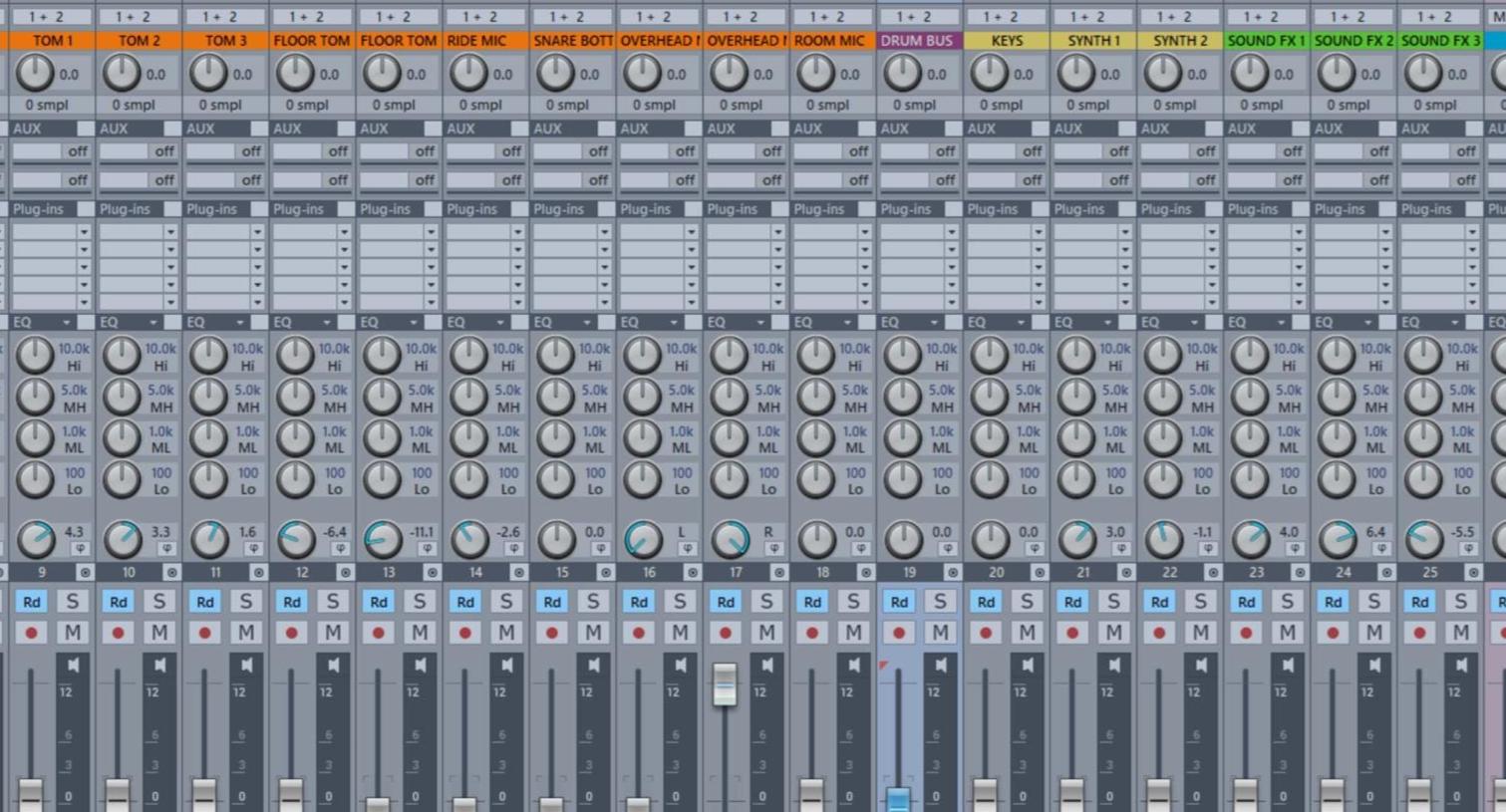Click the red record button on SYNTH 2
The image size is (1506, 812).
click(1159, 633)
